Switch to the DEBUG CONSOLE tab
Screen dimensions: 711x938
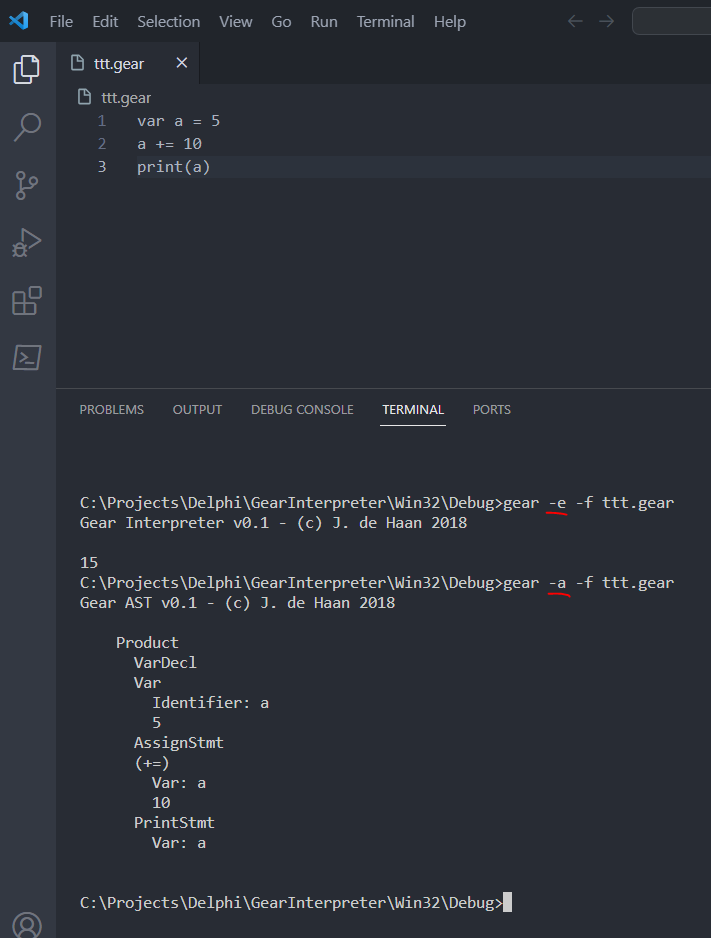(x=302, y=410)
